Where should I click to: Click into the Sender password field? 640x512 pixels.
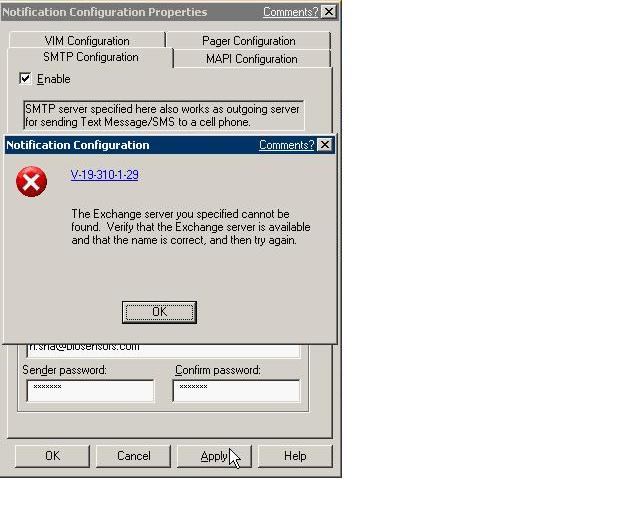pyautogui.click(x=90, y=389)
